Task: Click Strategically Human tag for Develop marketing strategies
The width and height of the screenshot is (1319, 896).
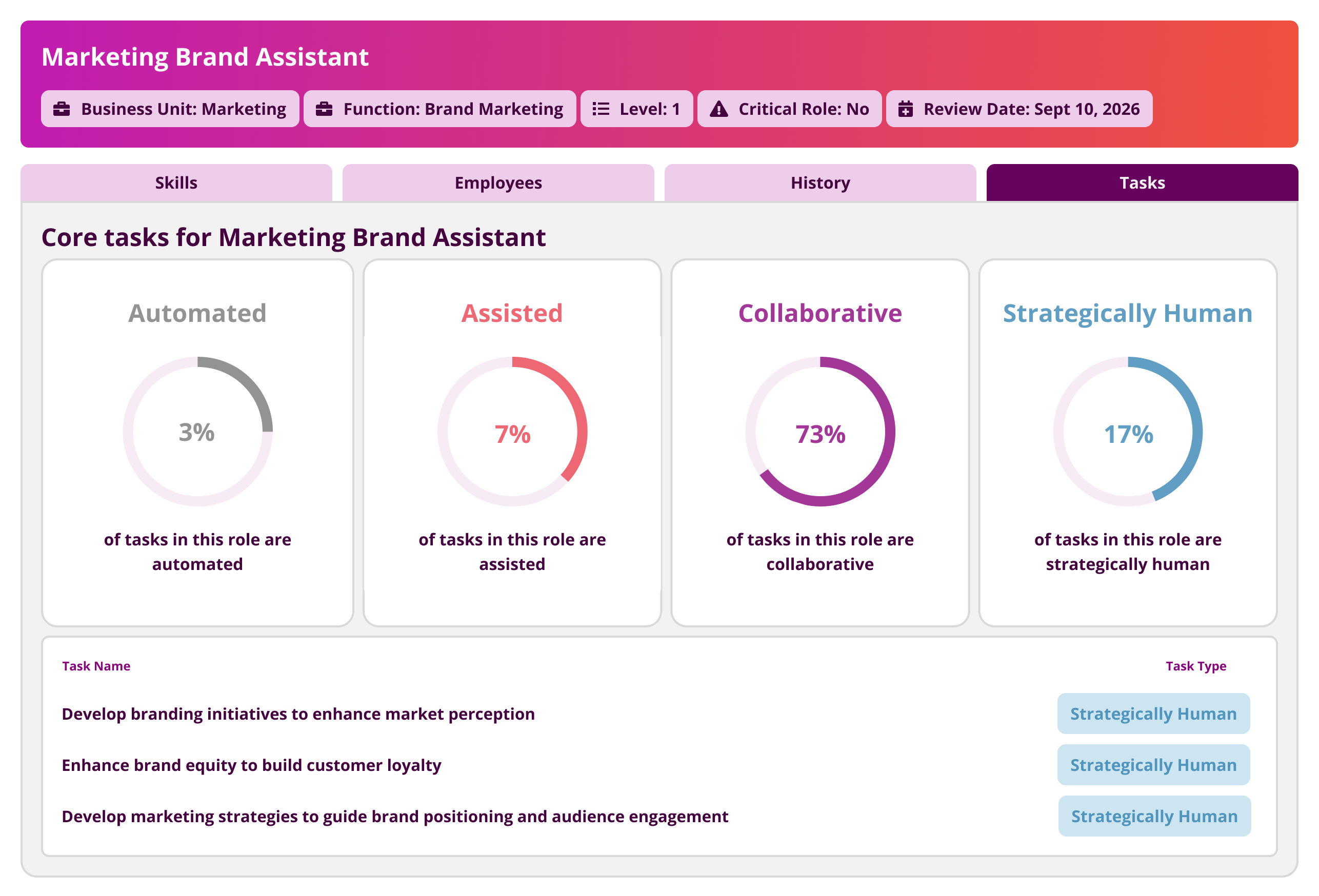Action: coord(1154,816)
